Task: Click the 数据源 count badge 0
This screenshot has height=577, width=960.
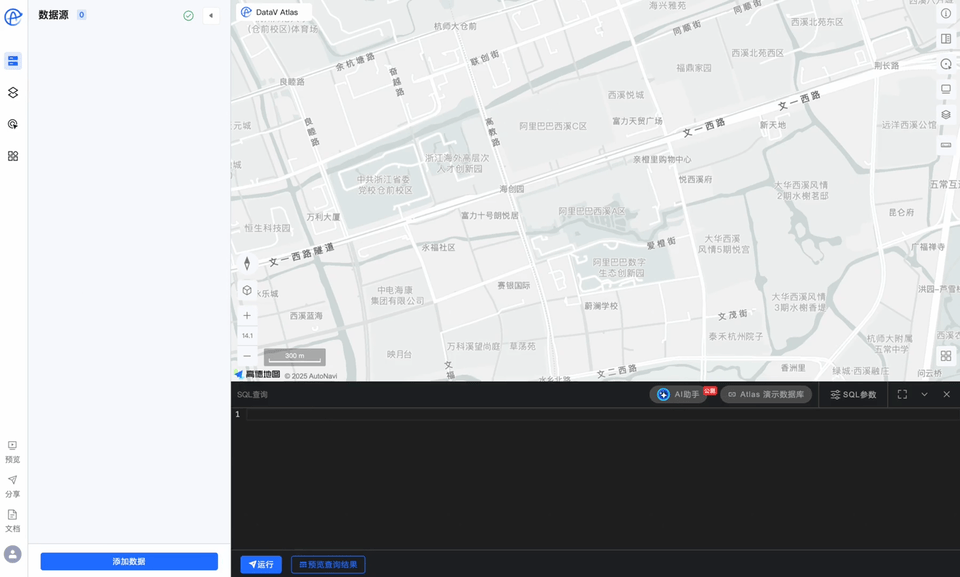Action: coord(81,15)
